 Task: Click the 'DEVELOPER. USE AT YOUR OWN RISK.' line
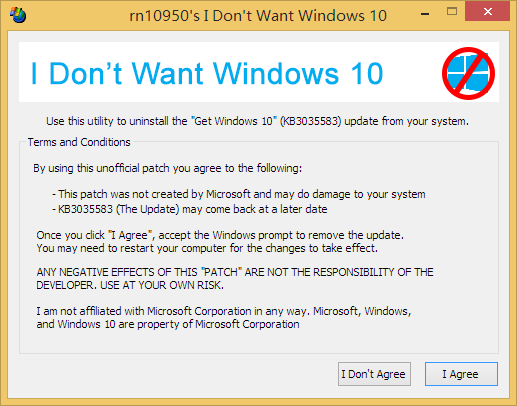point(130,285)
